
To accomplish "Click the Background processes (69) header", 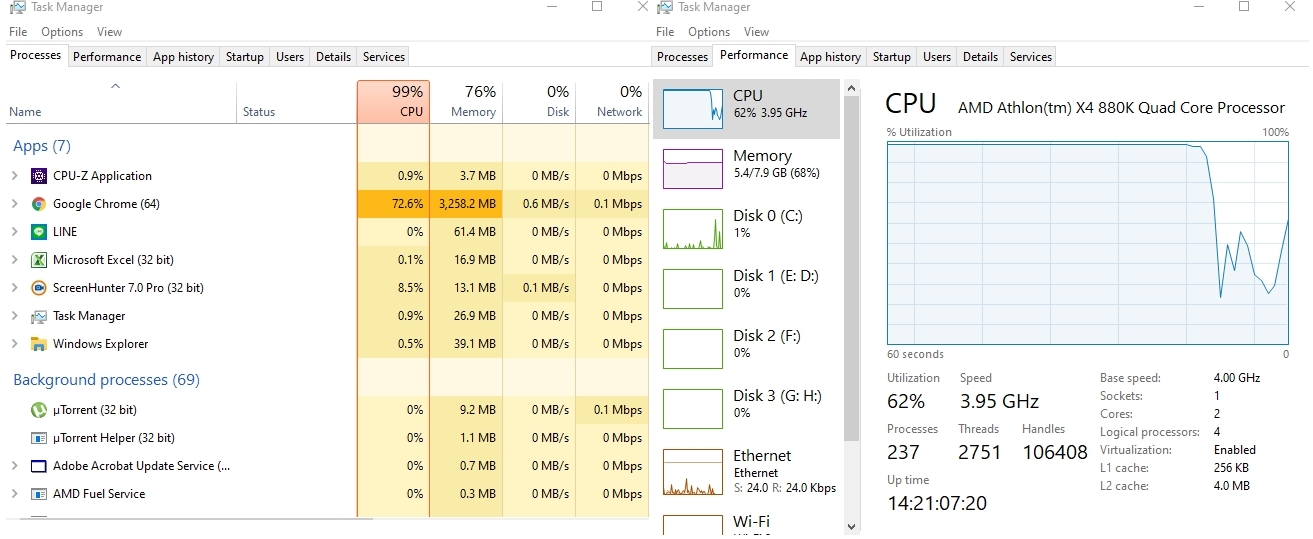I will click(x=106, y=380).
